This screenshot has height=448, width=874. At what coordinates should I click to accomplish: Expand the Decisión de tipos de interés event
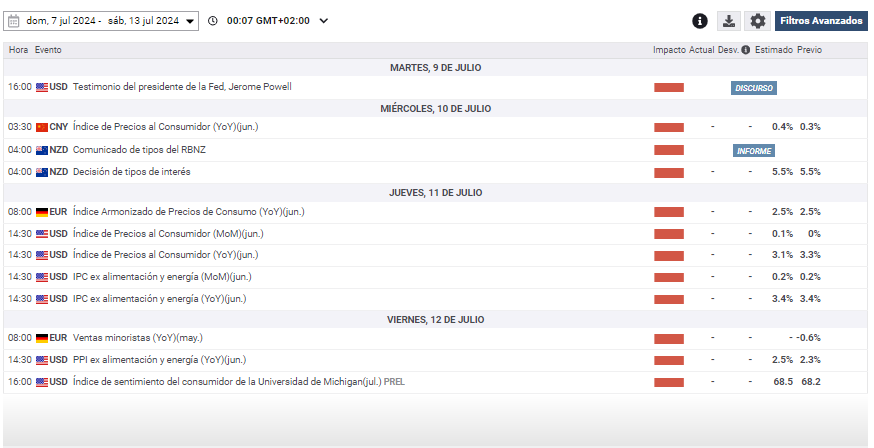[x=131, y=172]
